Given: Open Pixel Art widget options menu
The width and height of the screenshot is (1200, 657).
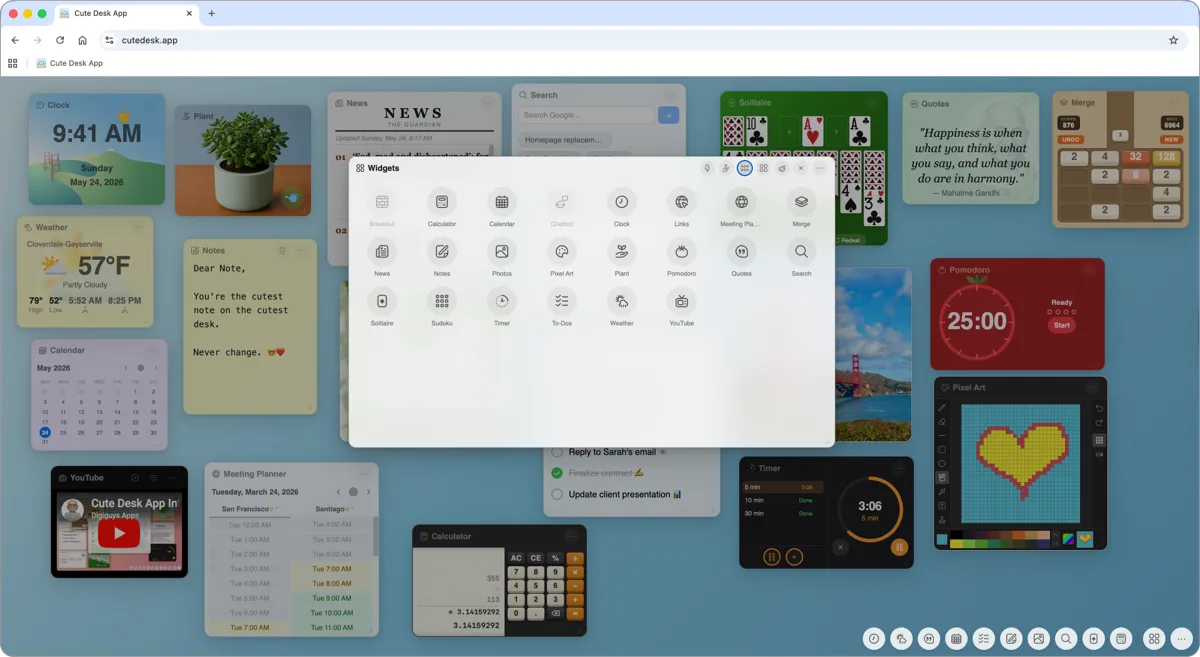Looking at the screenshot, I should (x=1092, y=387).
